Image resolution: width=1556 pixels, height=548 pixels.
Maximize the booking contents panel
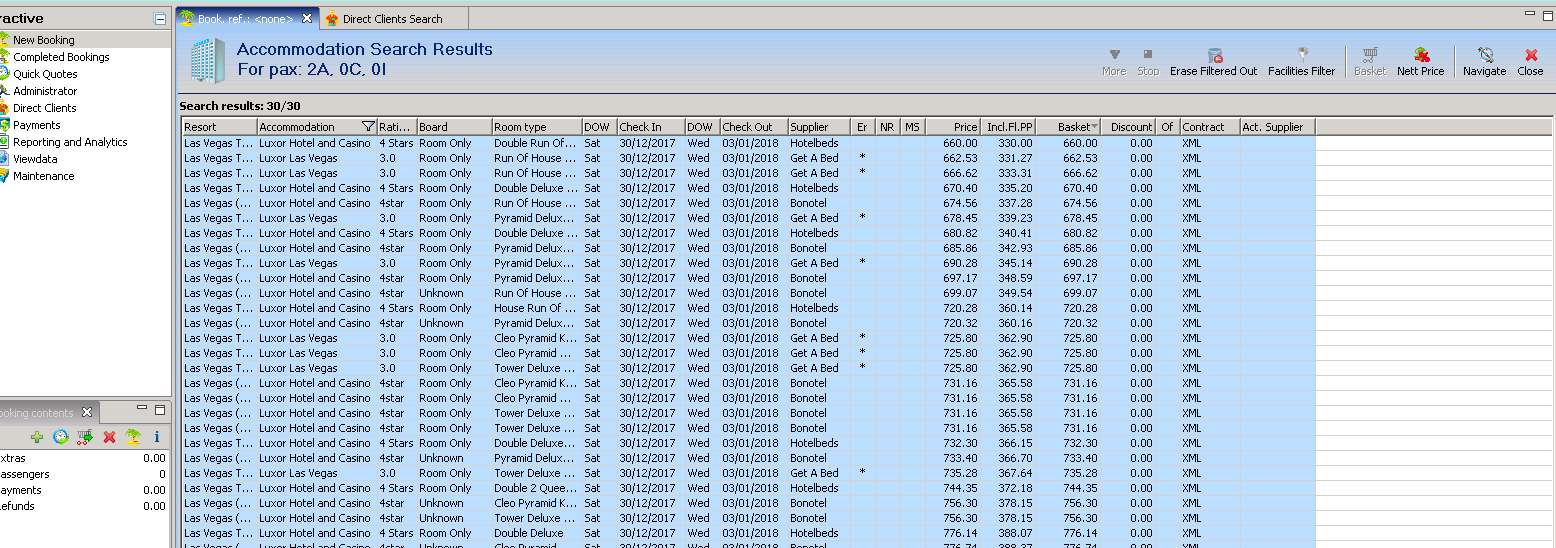[x=159, y=410]
